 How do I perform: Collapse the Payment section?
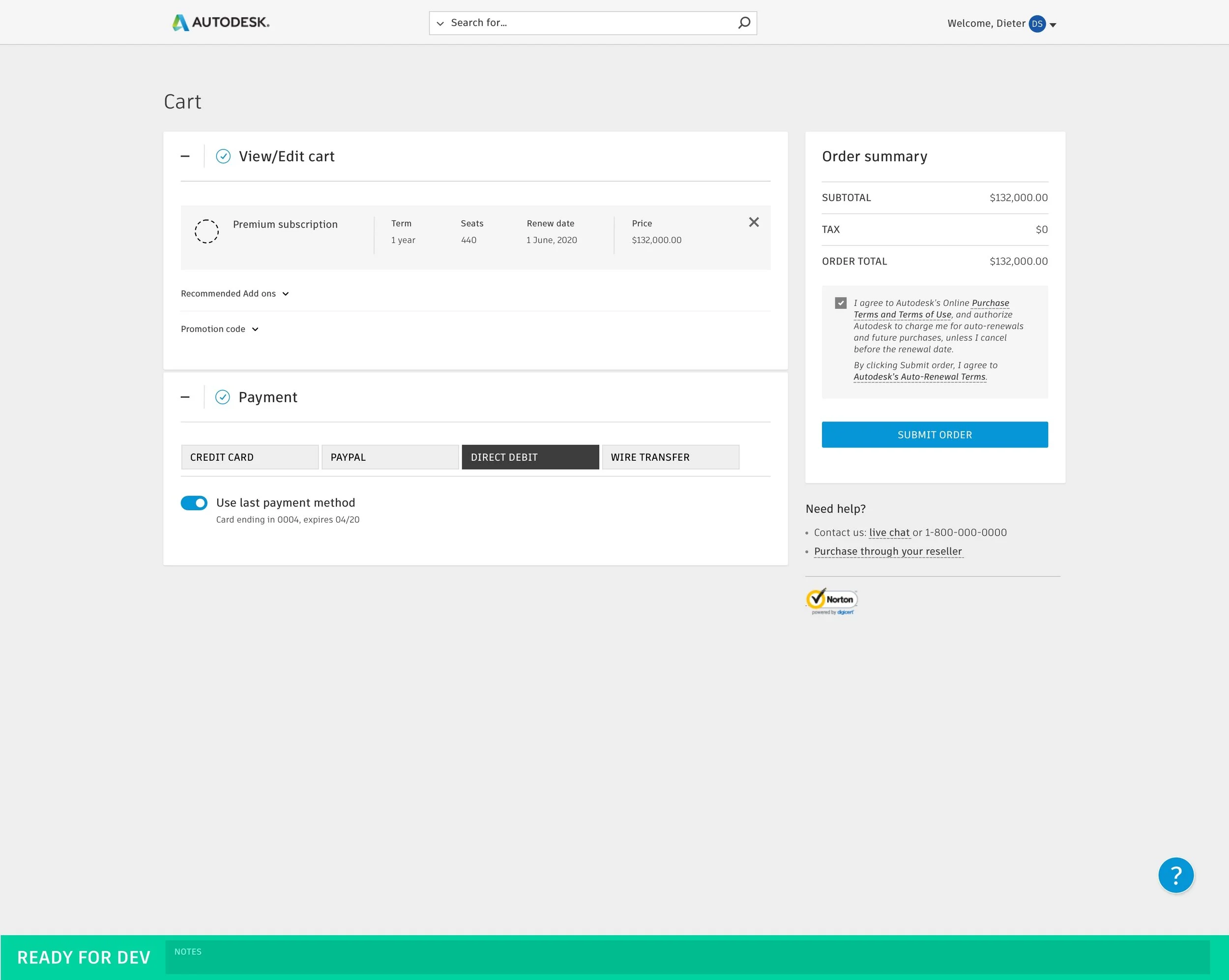[185, 397]
